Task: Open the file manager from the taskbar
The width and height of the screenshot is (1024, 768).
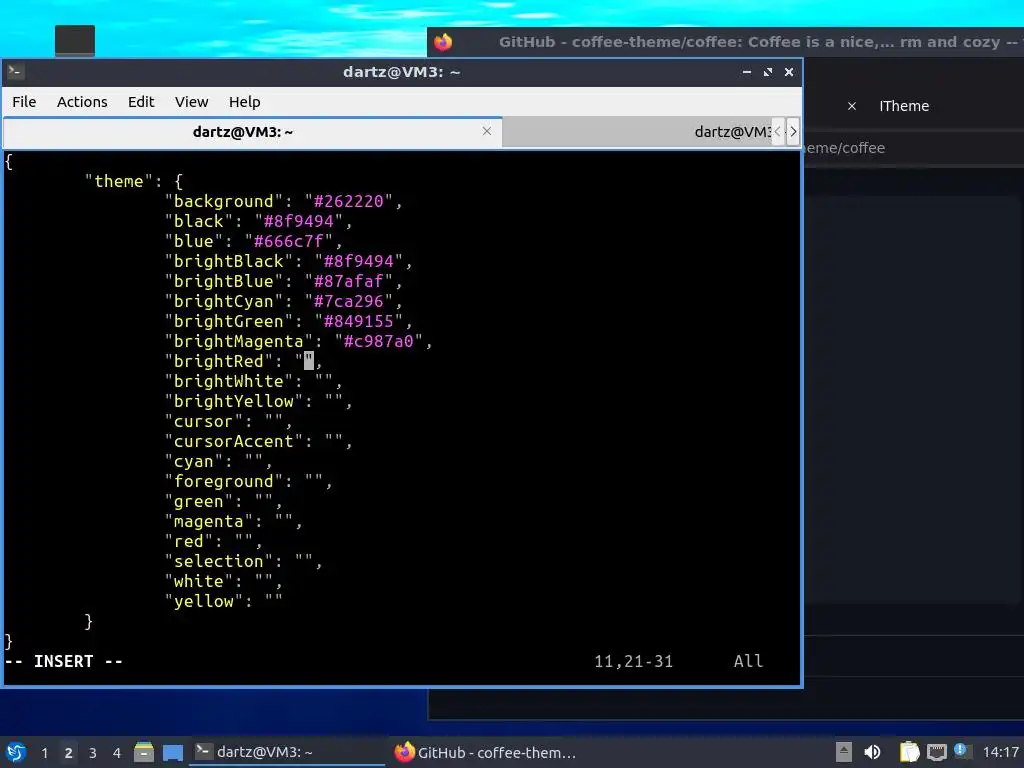Action: (x=144, y=752)
